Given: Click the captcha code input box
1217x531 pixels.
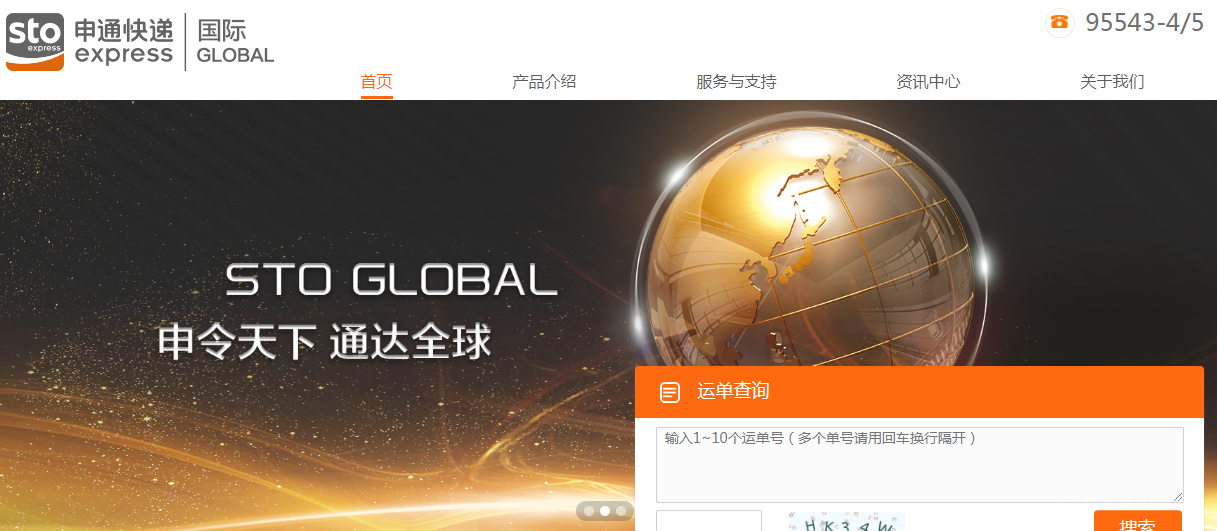Looking at the screenshot, I should (x=709, y=521).
